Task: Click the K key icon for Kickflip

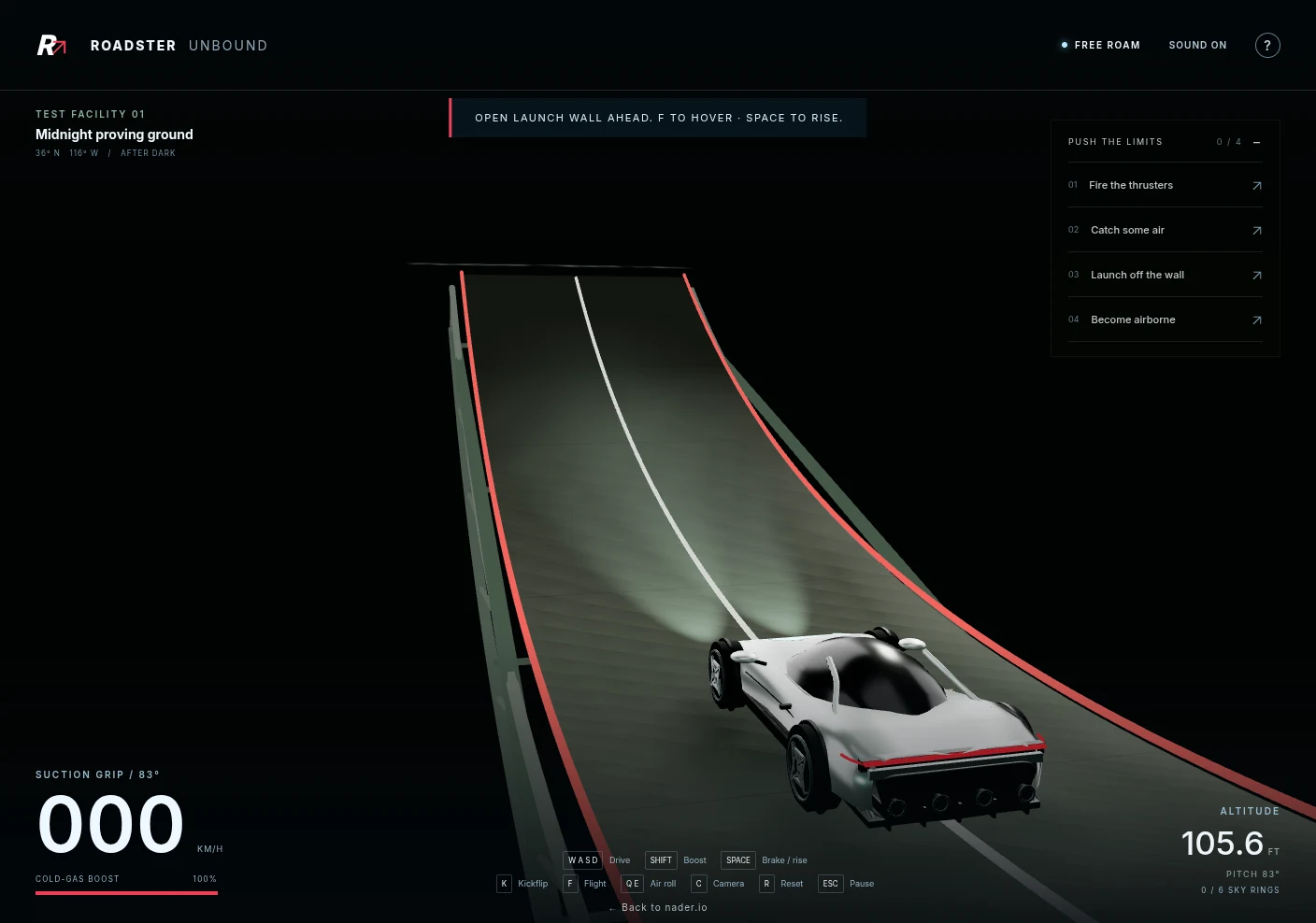Action: (x=504, y=884)
